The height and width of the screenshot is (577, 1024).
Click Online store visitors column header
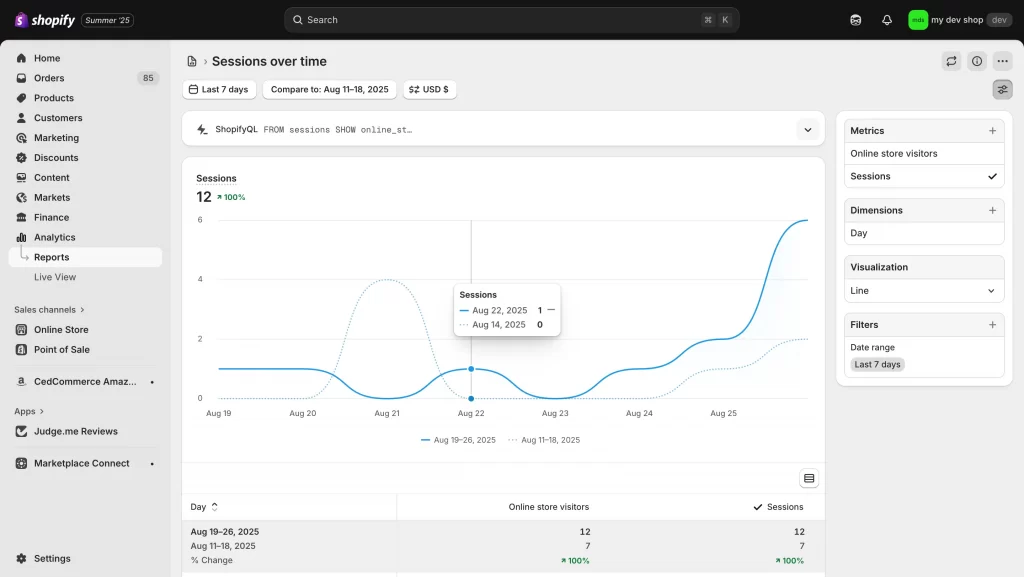pos(549,507)
